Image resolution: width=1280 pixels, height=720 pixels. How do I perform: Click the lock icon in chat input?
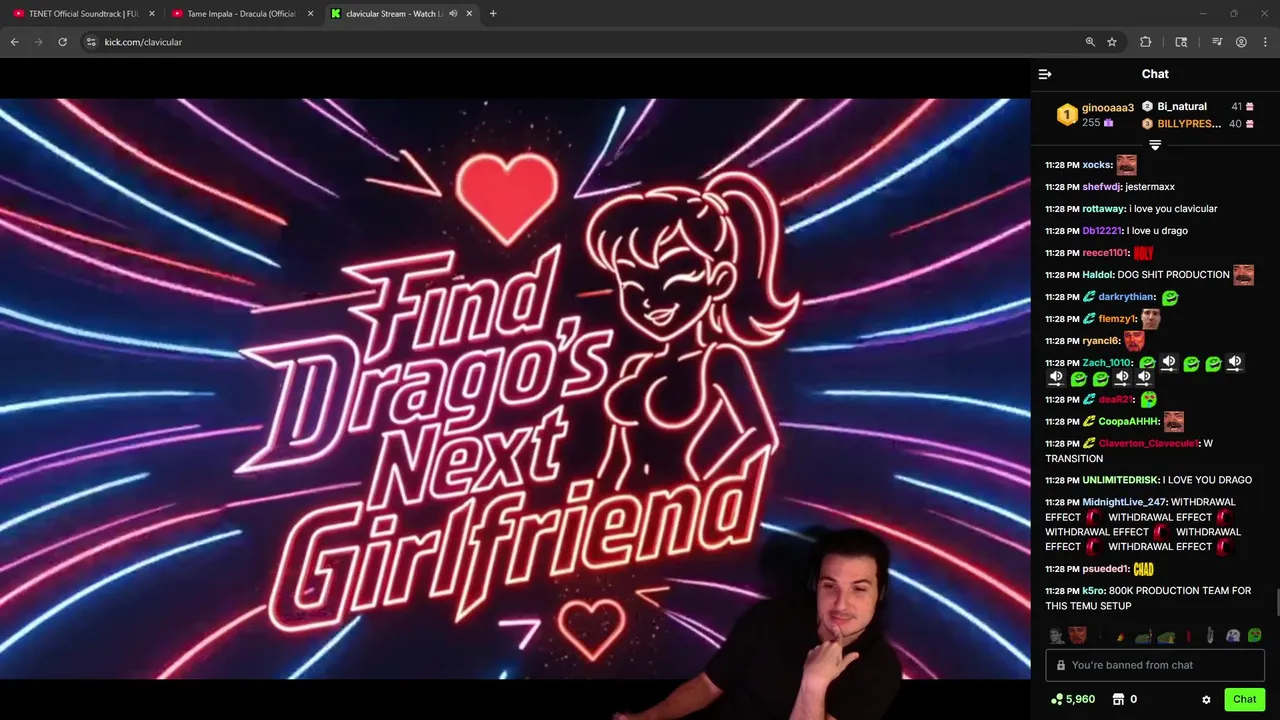(x=1061, y=665)
